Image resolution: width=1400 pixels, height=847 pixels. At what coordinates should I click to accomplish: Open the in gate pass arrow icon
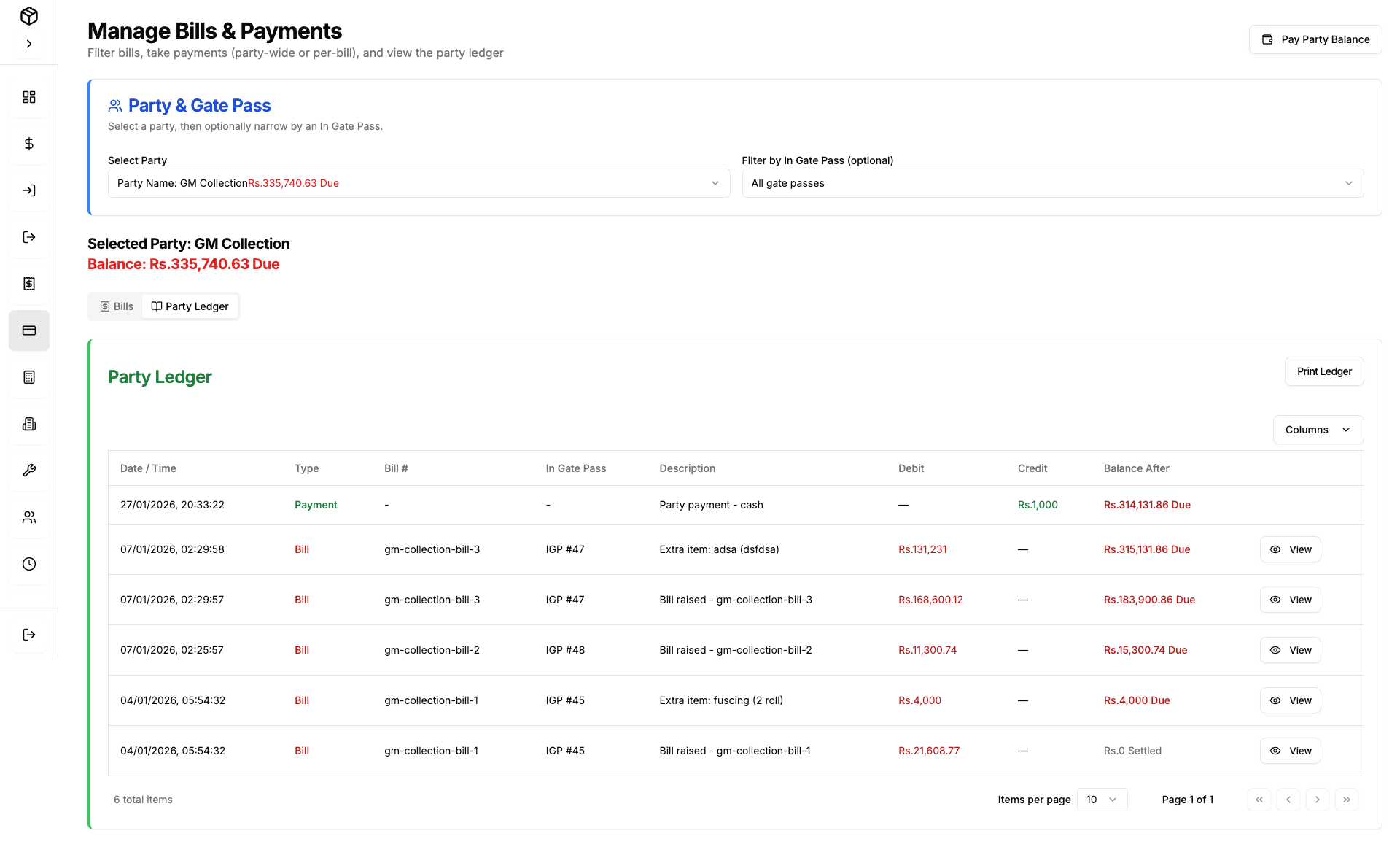click(x=29, y=190)
